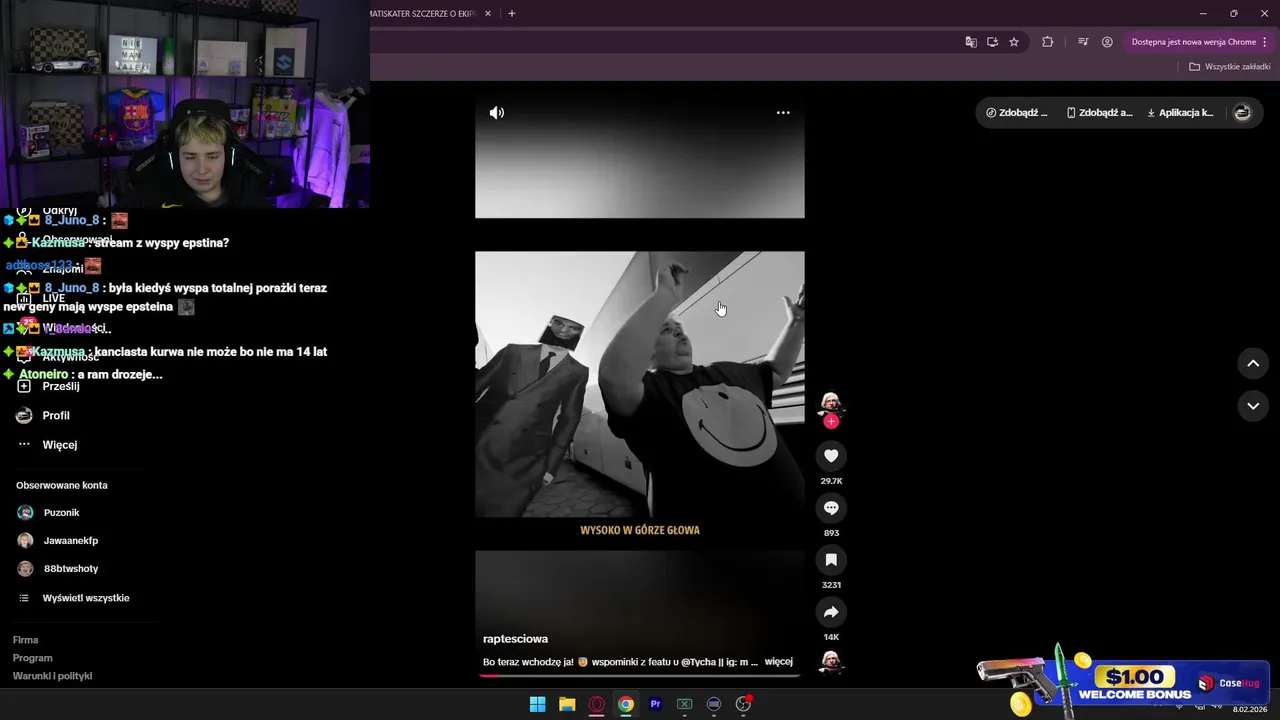Screen dimensions: 1280x720
Task: Open the comments with the speech bubble icon
Action: coord(831,508)
